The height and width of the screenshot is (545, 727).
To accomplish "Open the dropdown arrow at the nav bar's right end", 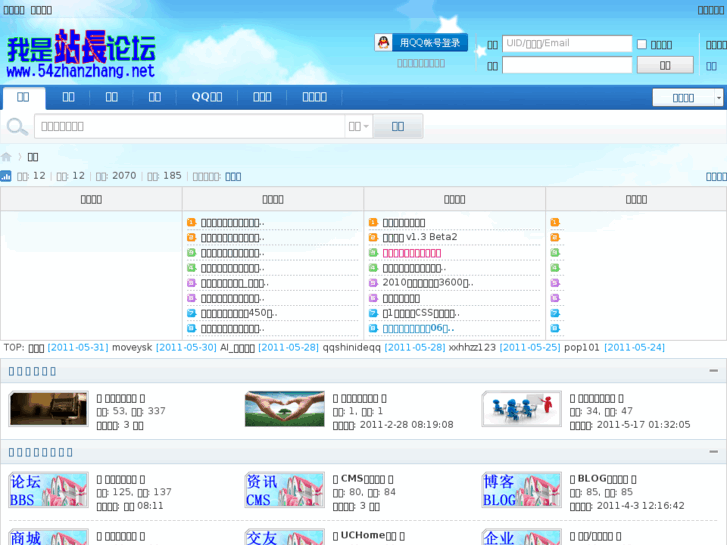I will click(719, 98).
